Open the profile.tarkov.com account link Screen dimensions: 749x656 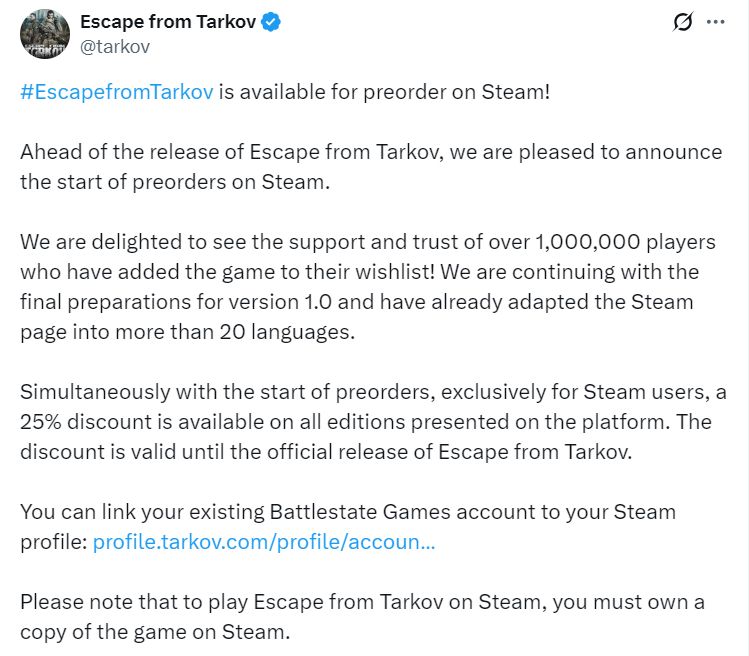263,543
